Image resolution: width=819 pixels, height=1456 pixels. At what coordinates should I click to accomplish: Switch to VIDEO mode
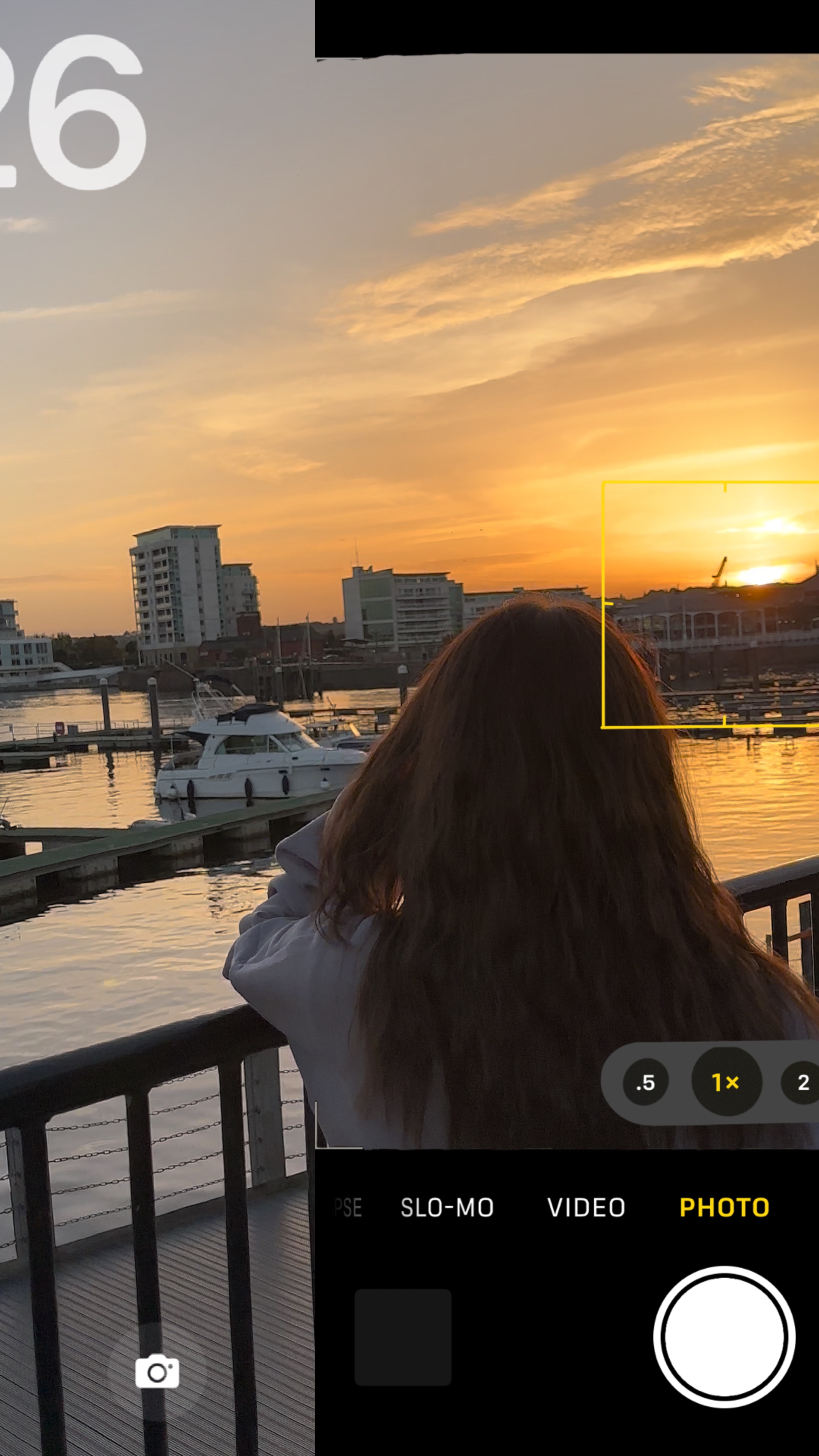[x=586, y=1208]
